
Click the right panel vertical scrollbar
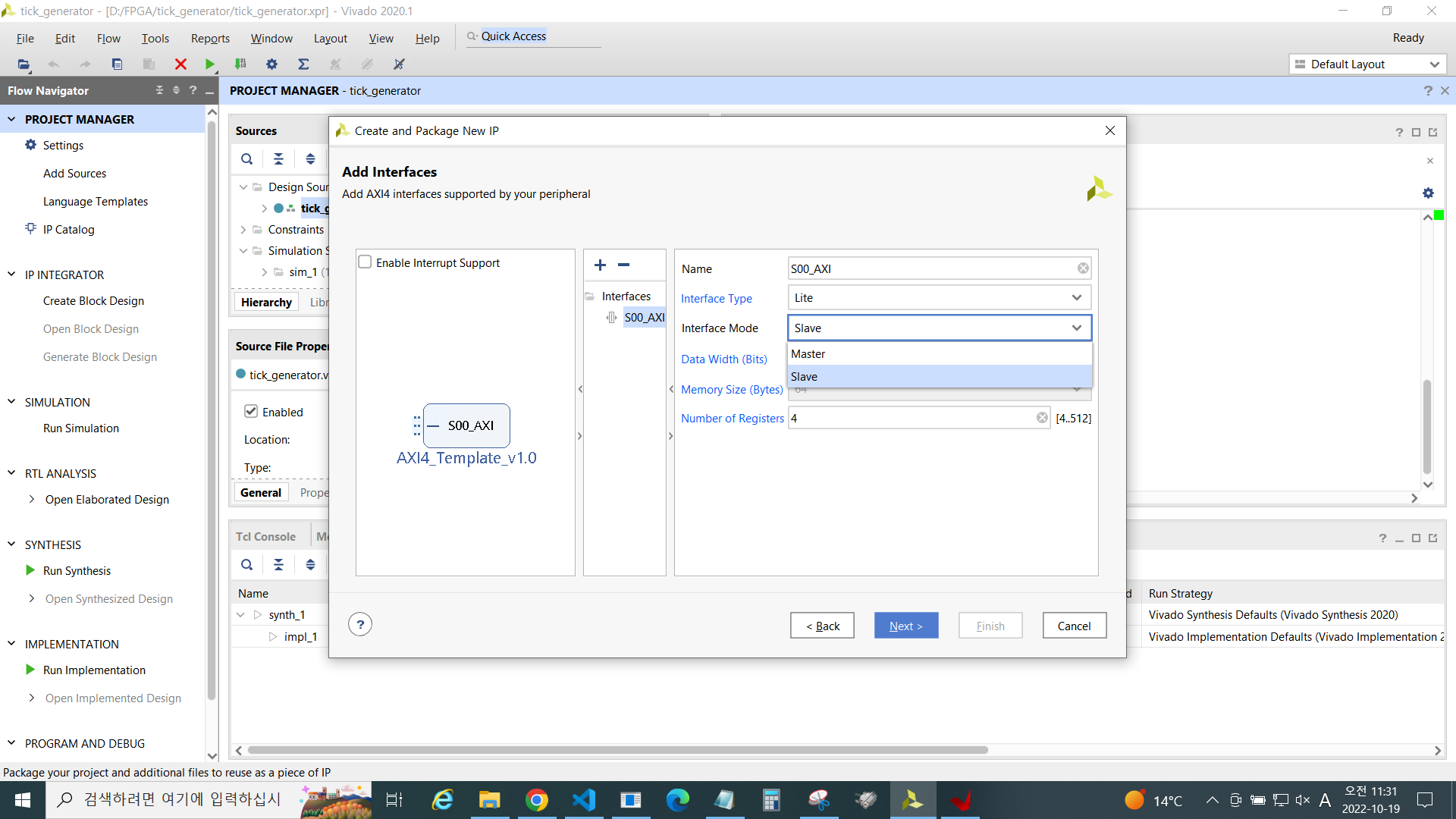(1427, 426)
